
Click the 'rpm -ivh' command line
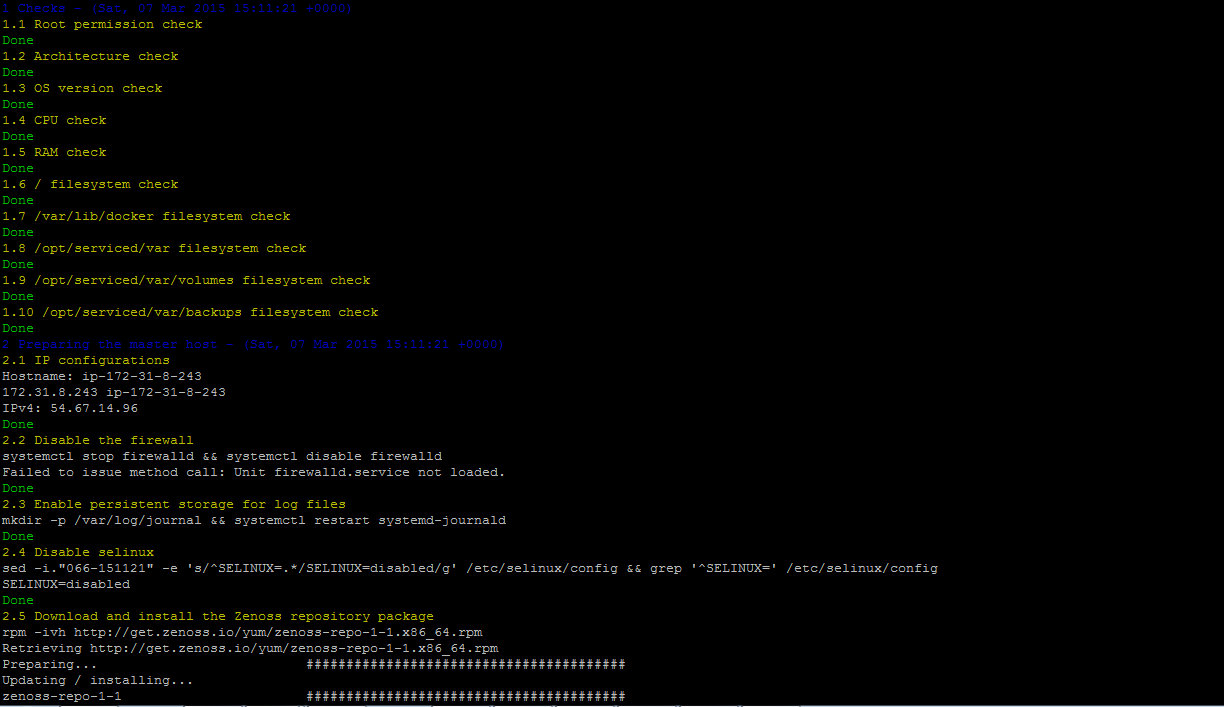tap(242, 632)
